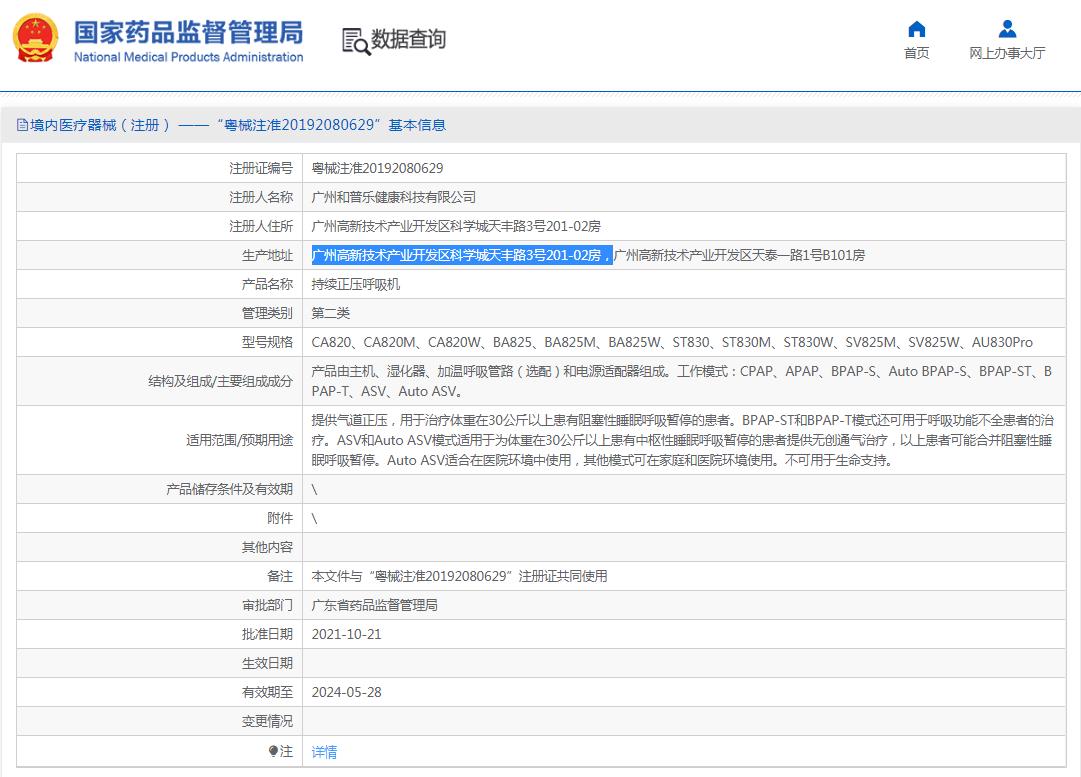
Task: Click the 生产地址 label
Action: click(267, 255)
